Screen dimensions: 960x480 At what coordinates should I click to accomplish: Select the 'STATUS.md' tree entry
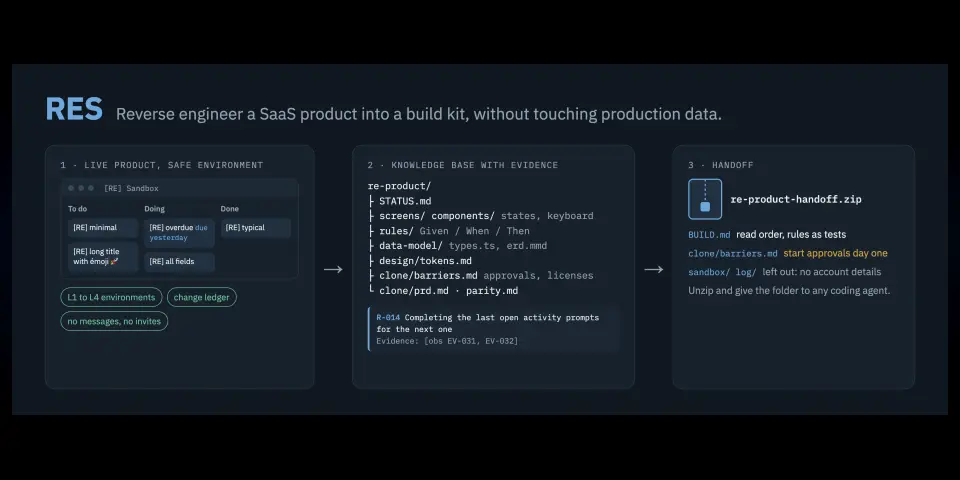click(405, 201)
